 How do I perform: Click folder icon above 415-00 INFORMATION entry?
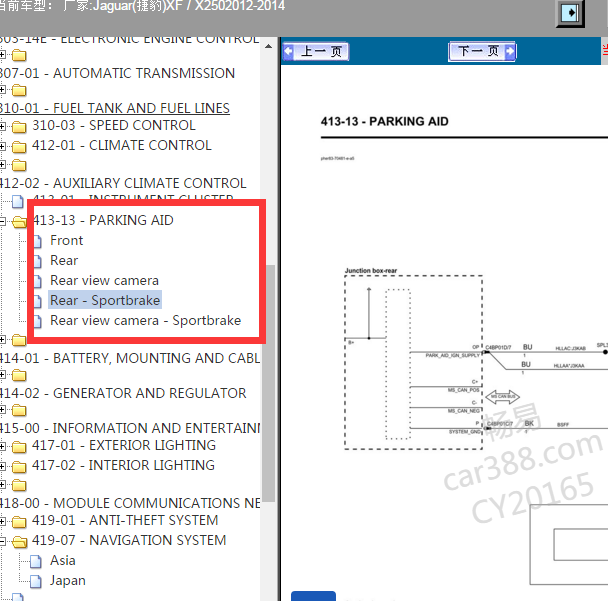[x=19, y=410]
